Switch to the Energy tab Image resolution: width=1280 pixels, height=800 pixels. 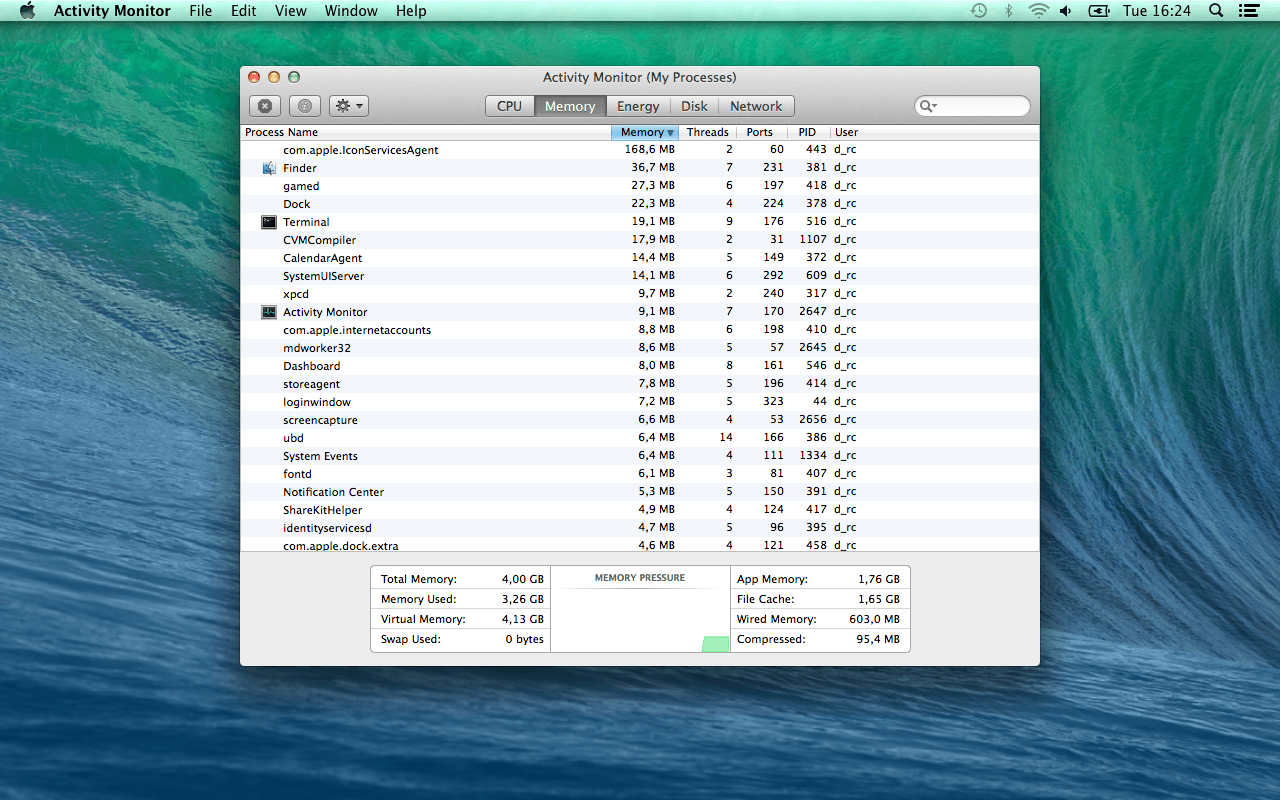click(x=638, y=106)
